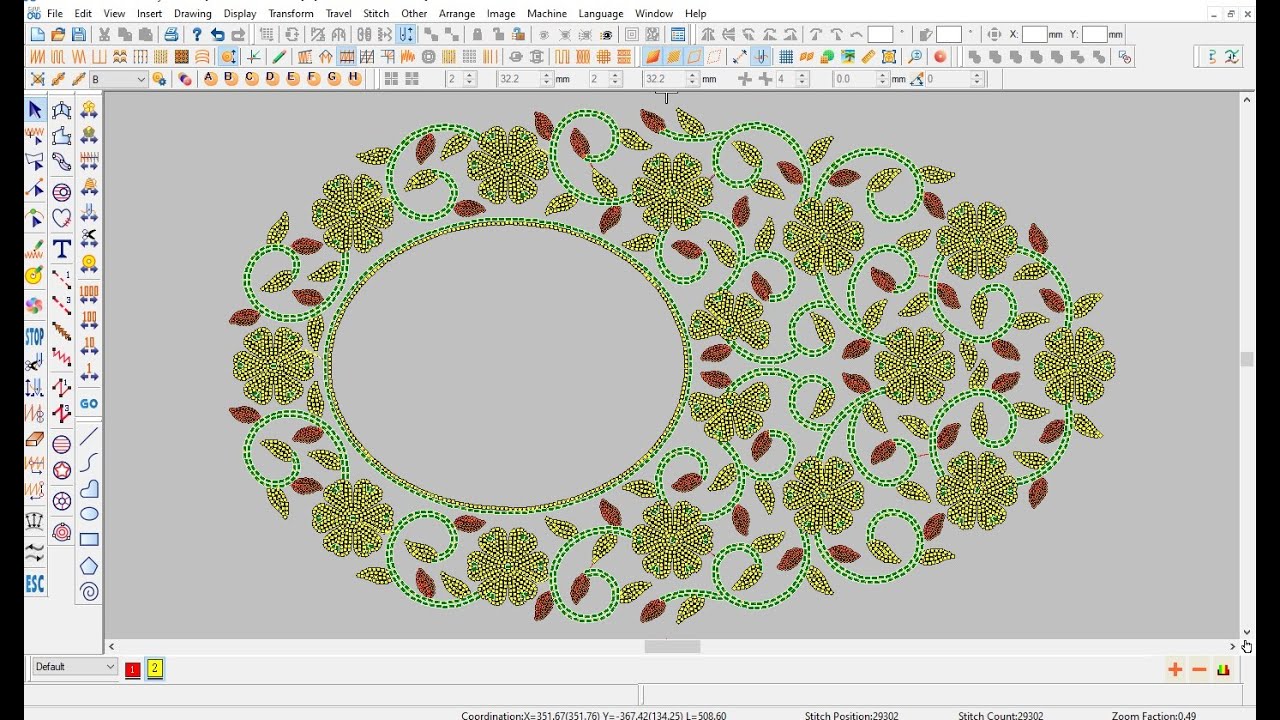Screen dimensions: 1280x720
Task: Open the Transform menu
Action: (291, 13)
